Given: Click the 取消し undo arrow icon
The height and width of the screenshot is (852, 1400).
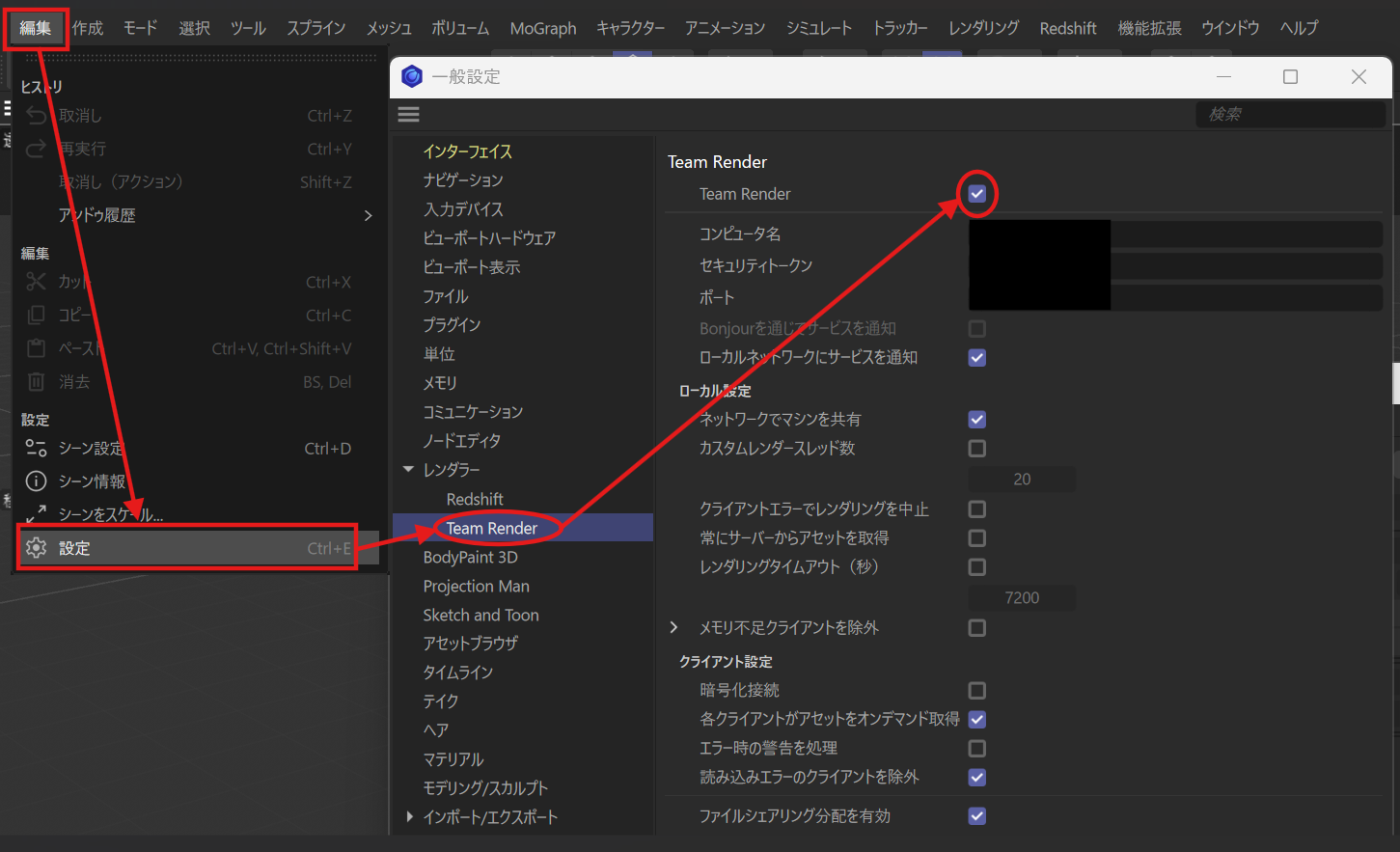Looking at the screenshot, I should pyautogui.click(x=37, y=116).
